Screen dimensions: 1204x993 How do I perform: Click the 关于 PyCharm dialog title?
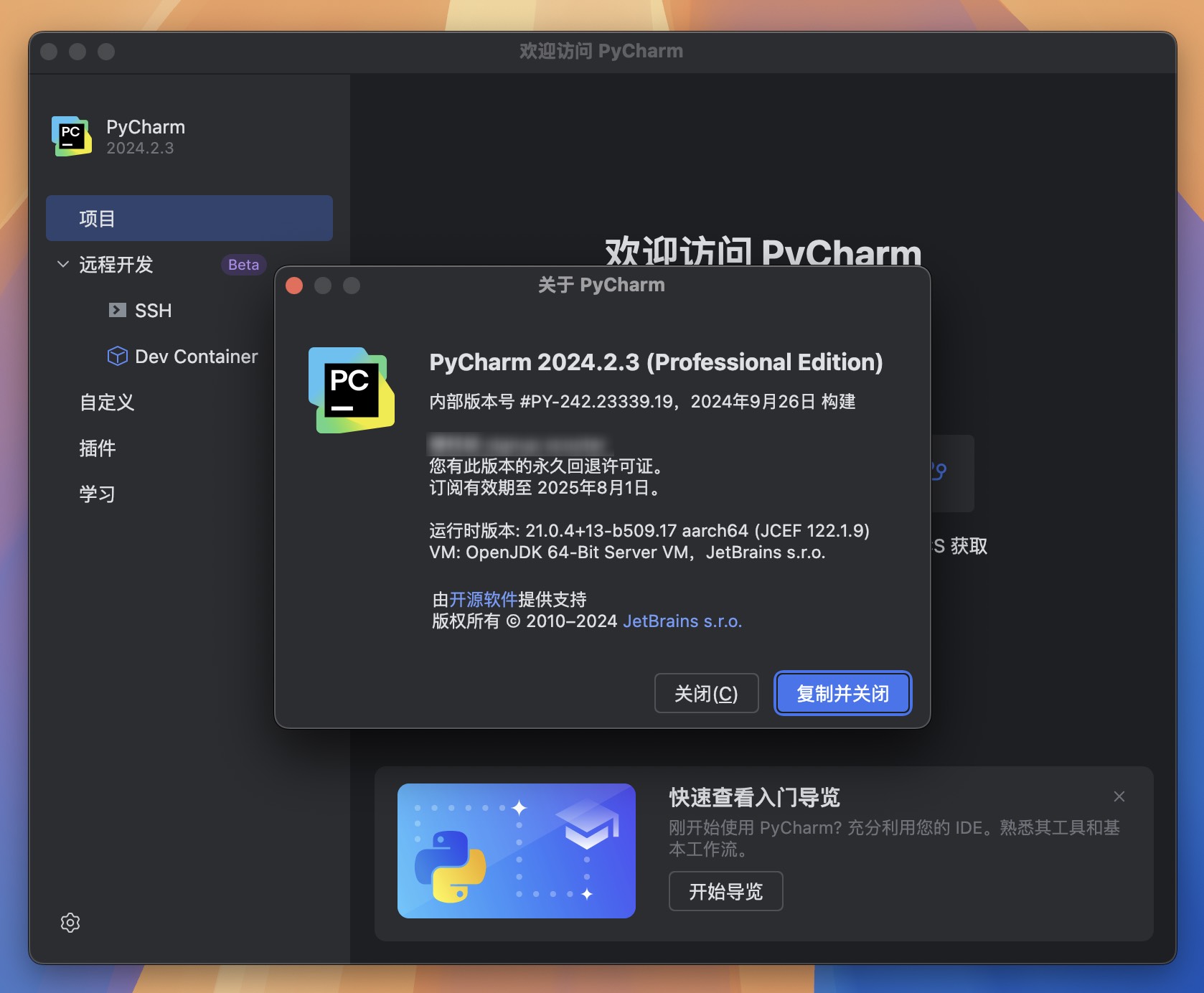point(601,286)
